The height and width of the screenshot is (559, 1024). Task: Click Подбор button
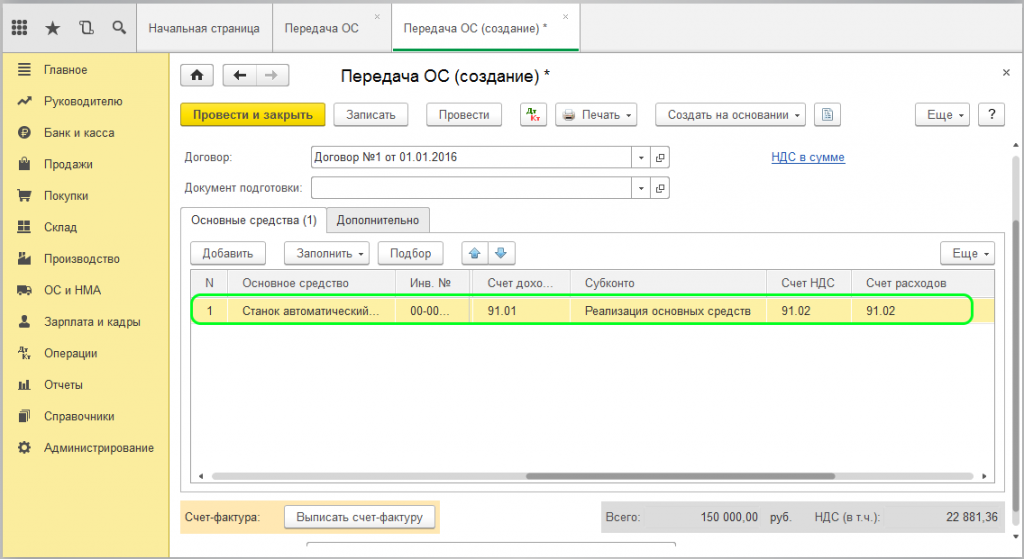(410, 253)
